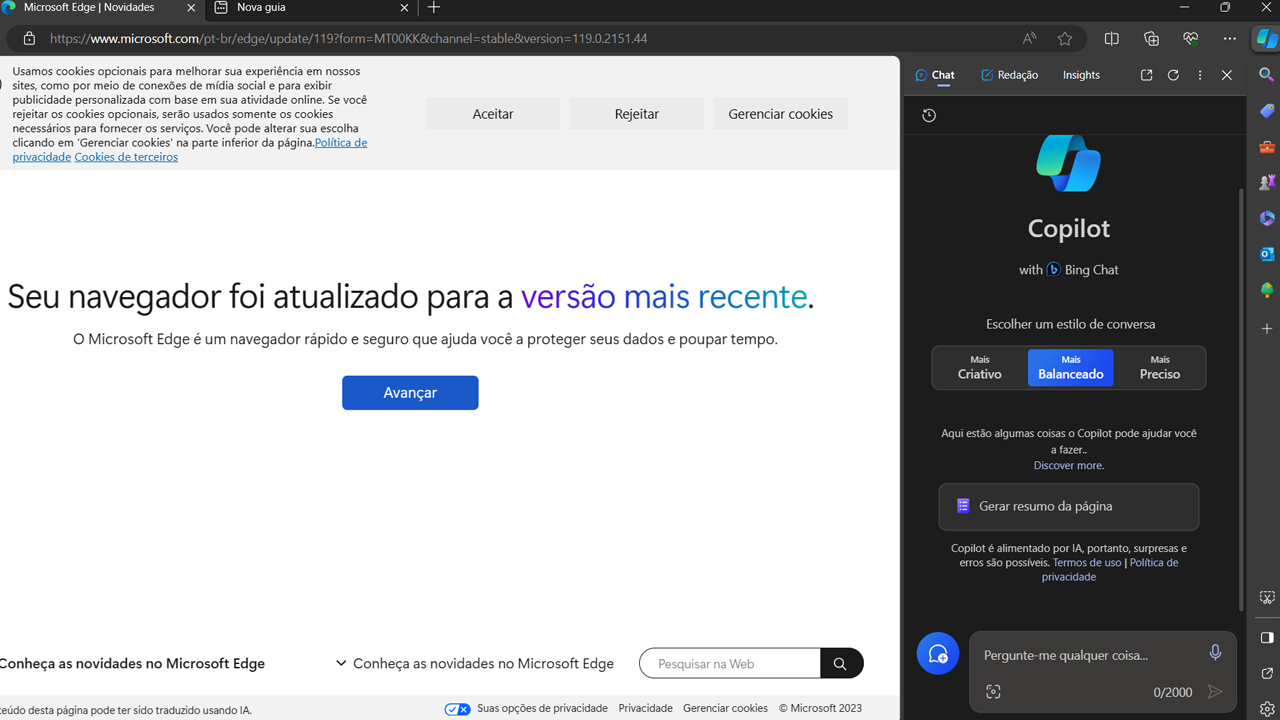Viewport: 1280px width, 720px height.
Task: Open sidebar settings gear icon
Action: pos(1267,709)
